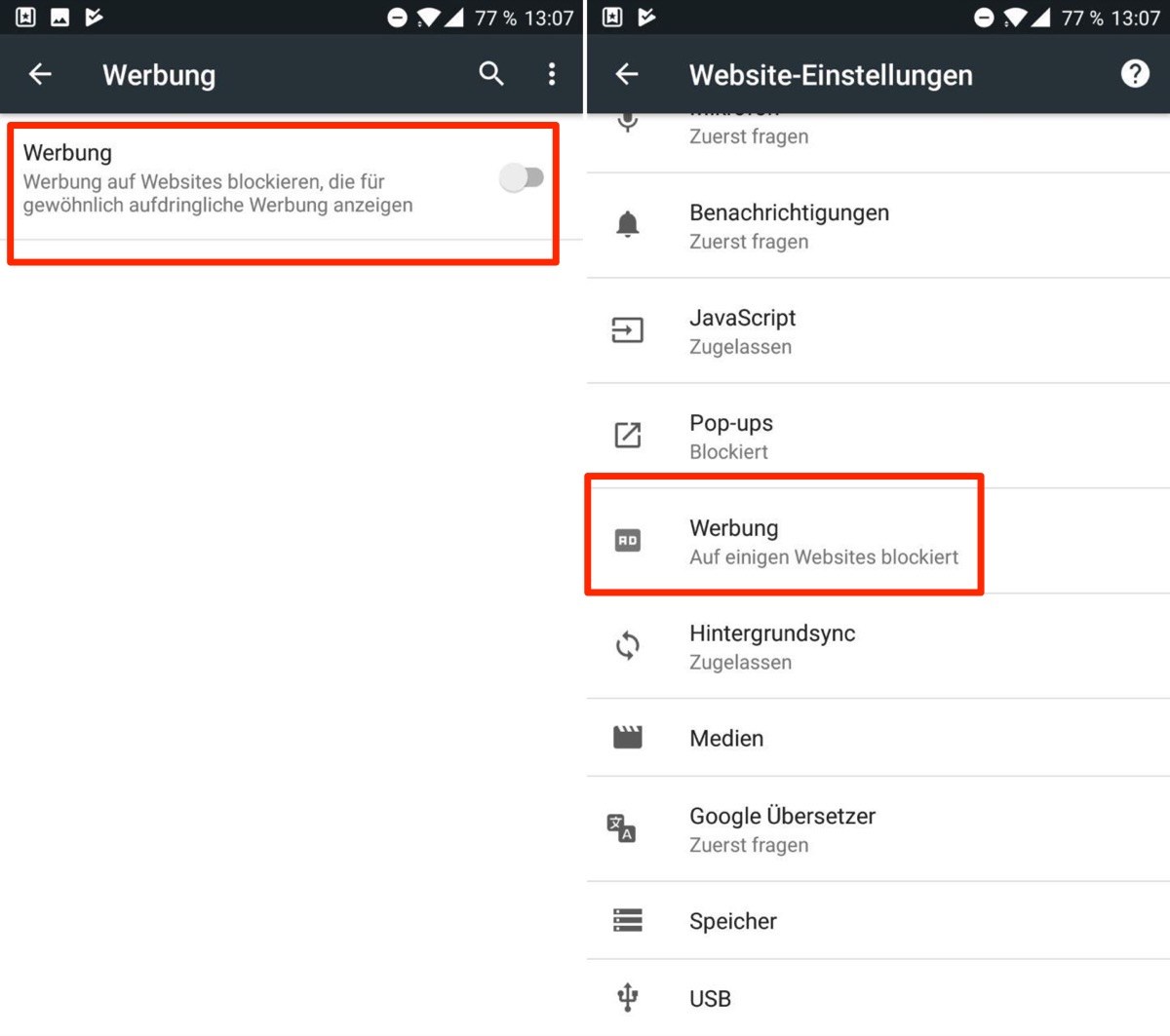Tap the JavaScript arrow icon
The image size is (1170, 1036).
click(628, 330)
